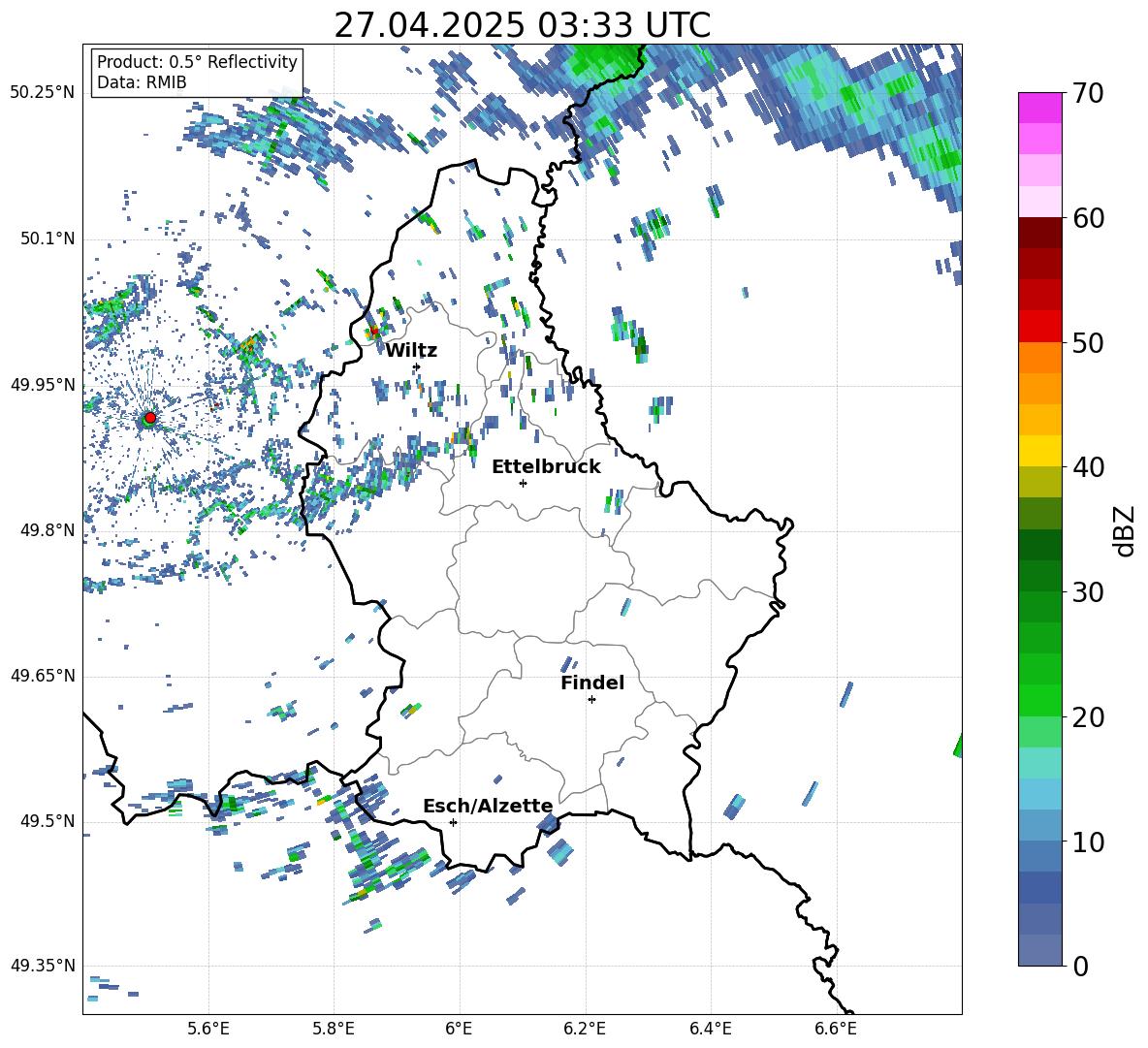The height and width of the screenshot is (1048, 1148).
Task: Click the Esch/Alzette station cross marker
Action: (453, 822)
